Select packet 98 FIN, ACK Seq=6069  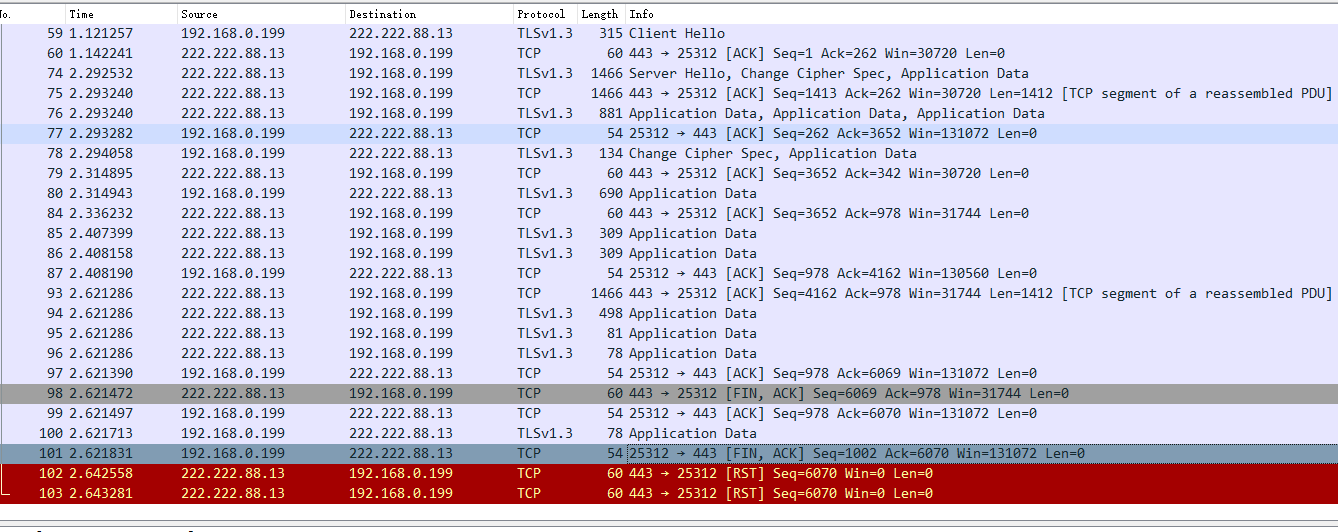pyautogui.click(x=669, y=394)
